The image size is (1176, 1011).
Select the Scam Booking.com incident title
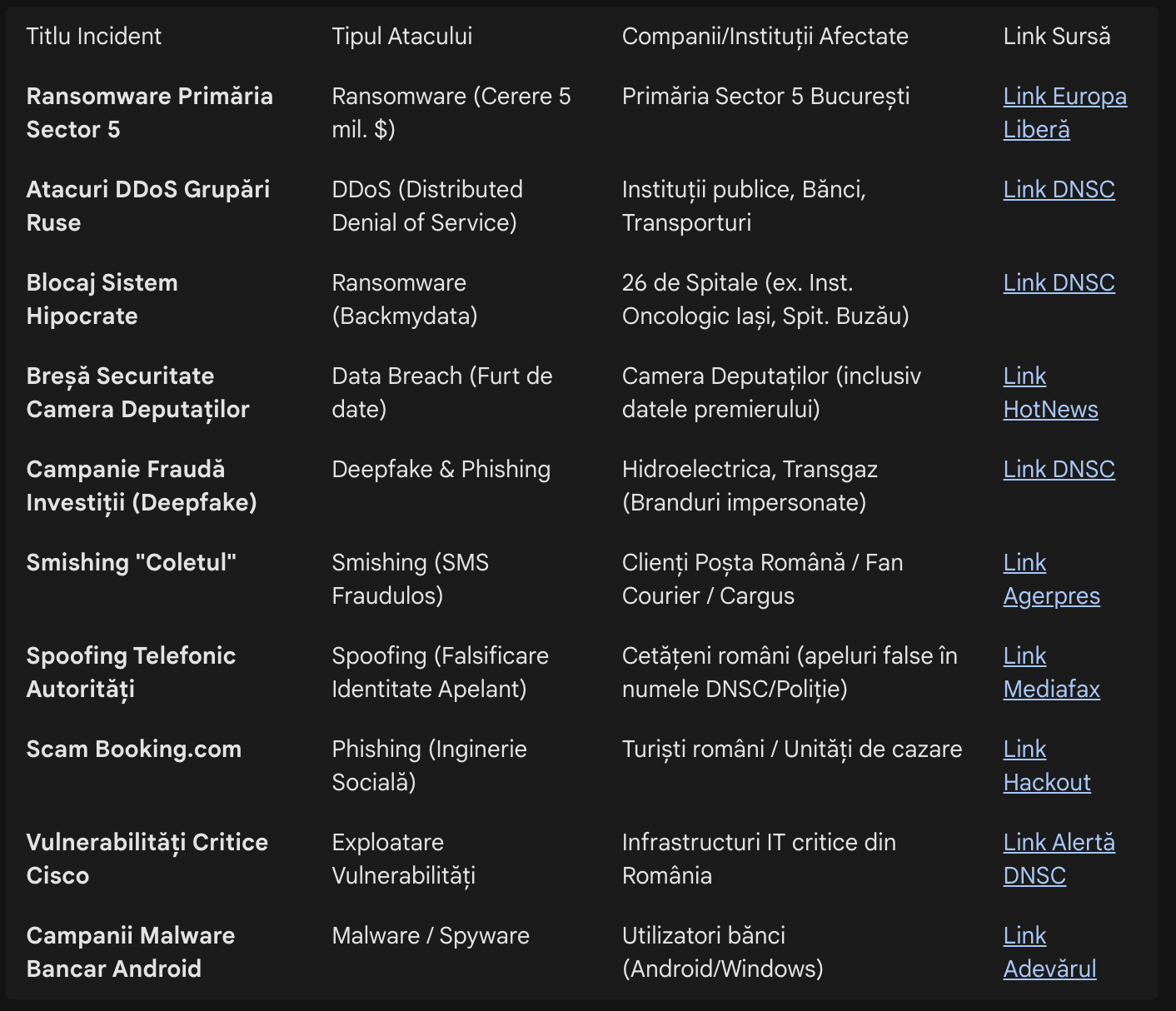134,750
